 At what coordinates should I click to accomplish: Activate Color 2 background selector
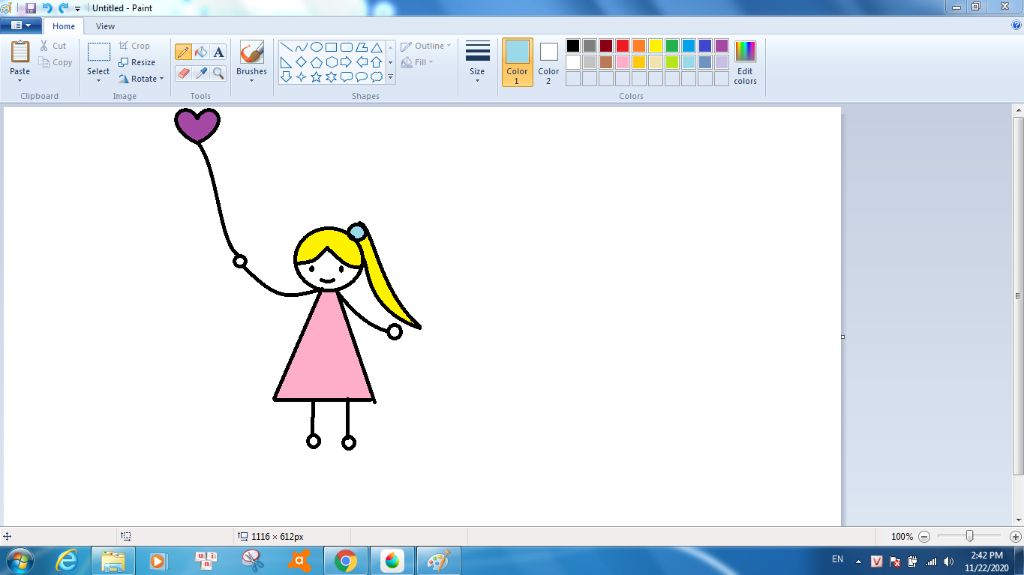pos(549,62)
